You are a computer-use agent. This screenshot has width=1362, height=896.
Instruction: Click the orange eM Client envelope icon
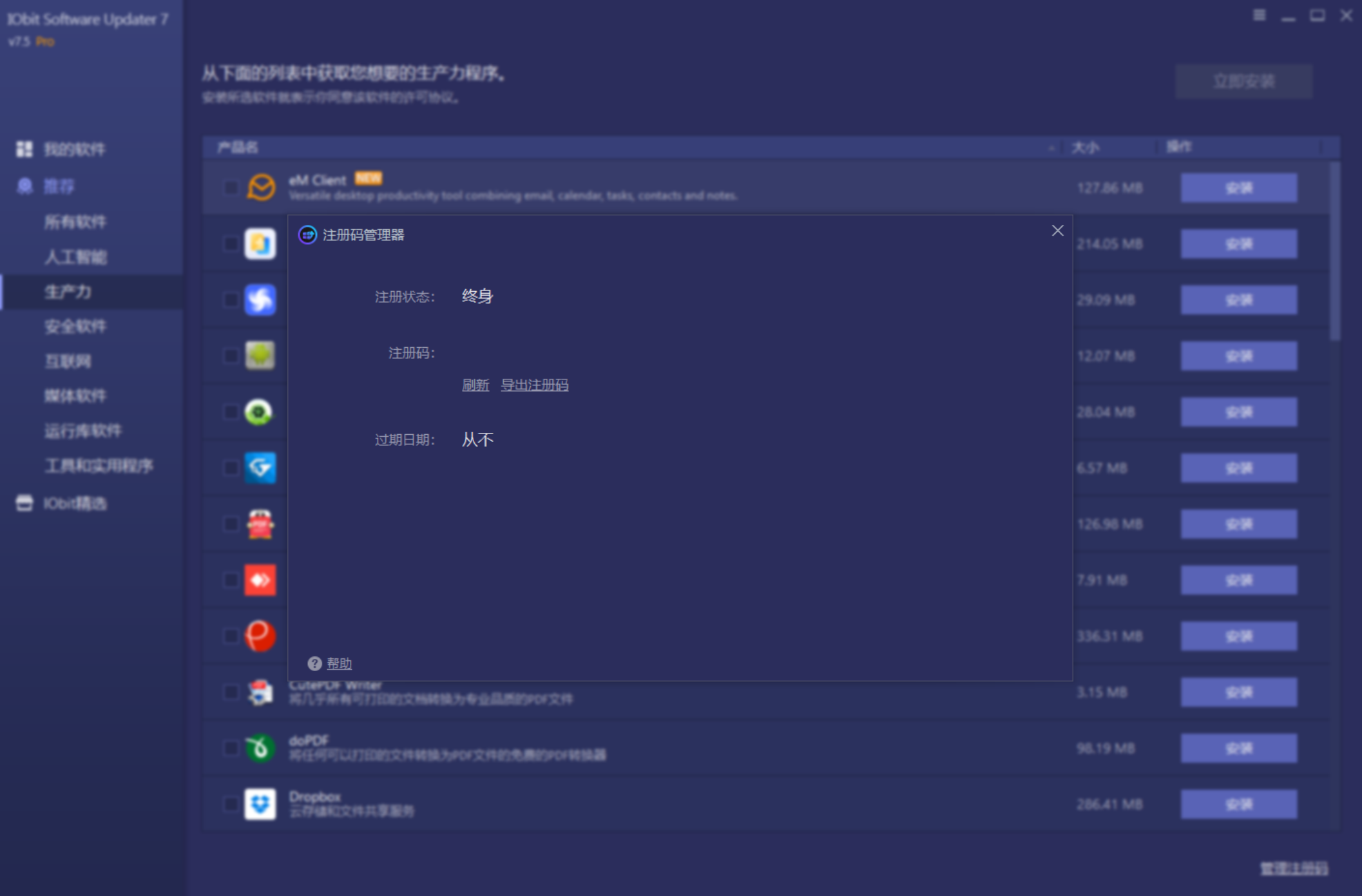point(261,187)
